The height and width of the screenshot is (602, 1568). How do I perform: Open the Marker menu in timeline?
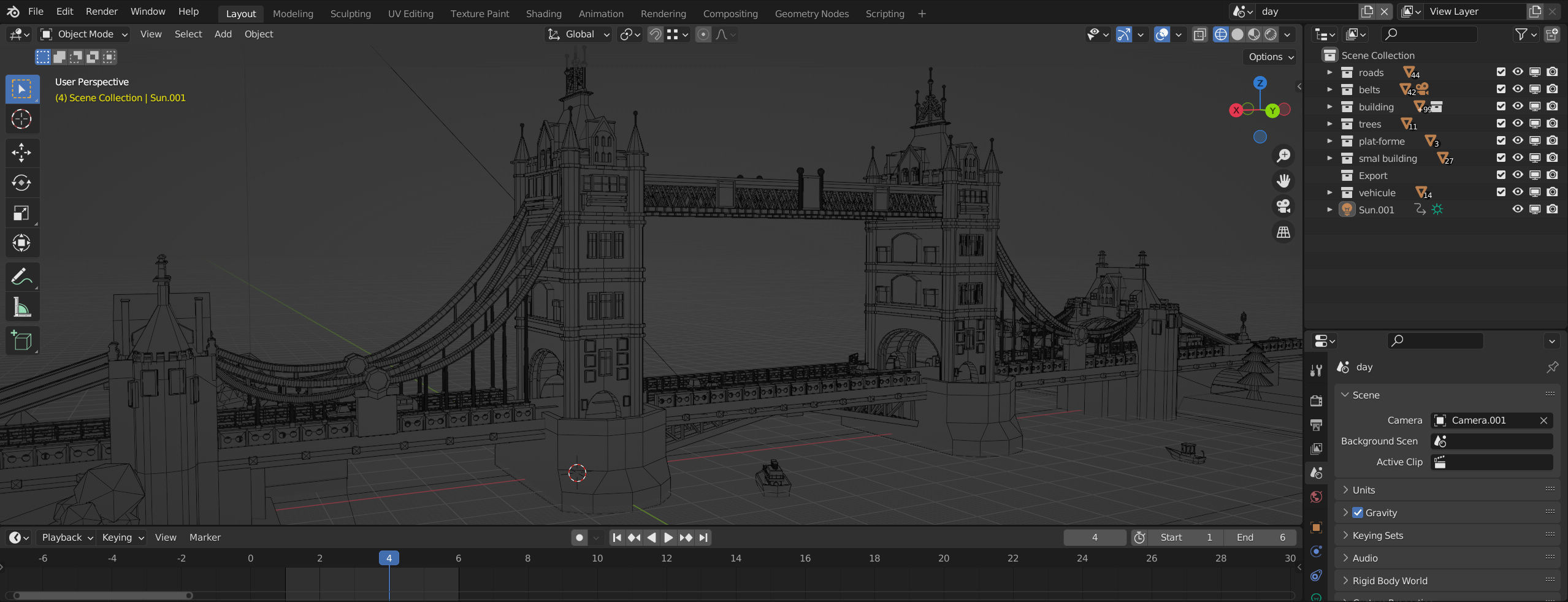(205, 538)
